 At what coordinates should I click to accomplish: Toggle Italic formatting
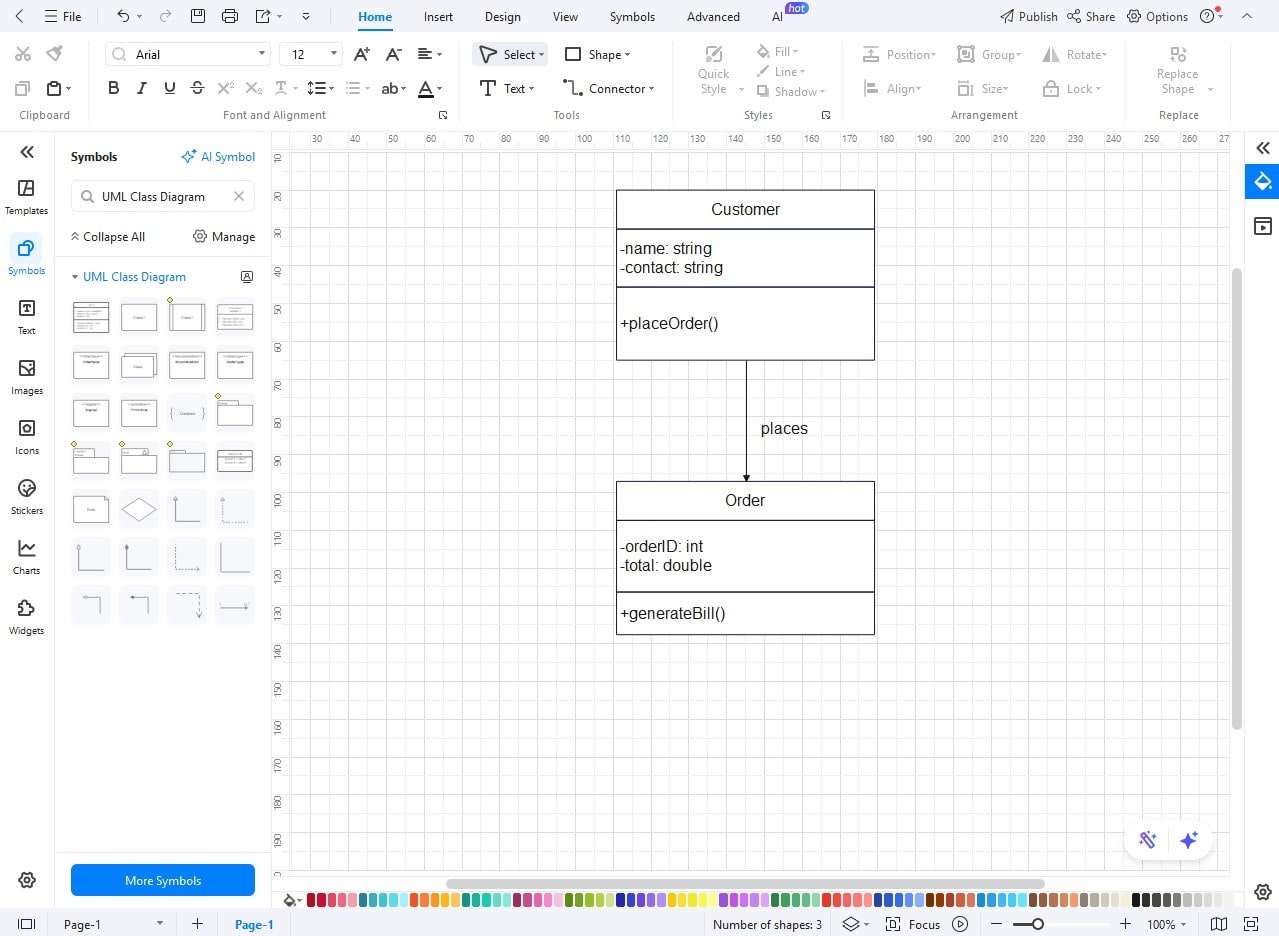141,88
